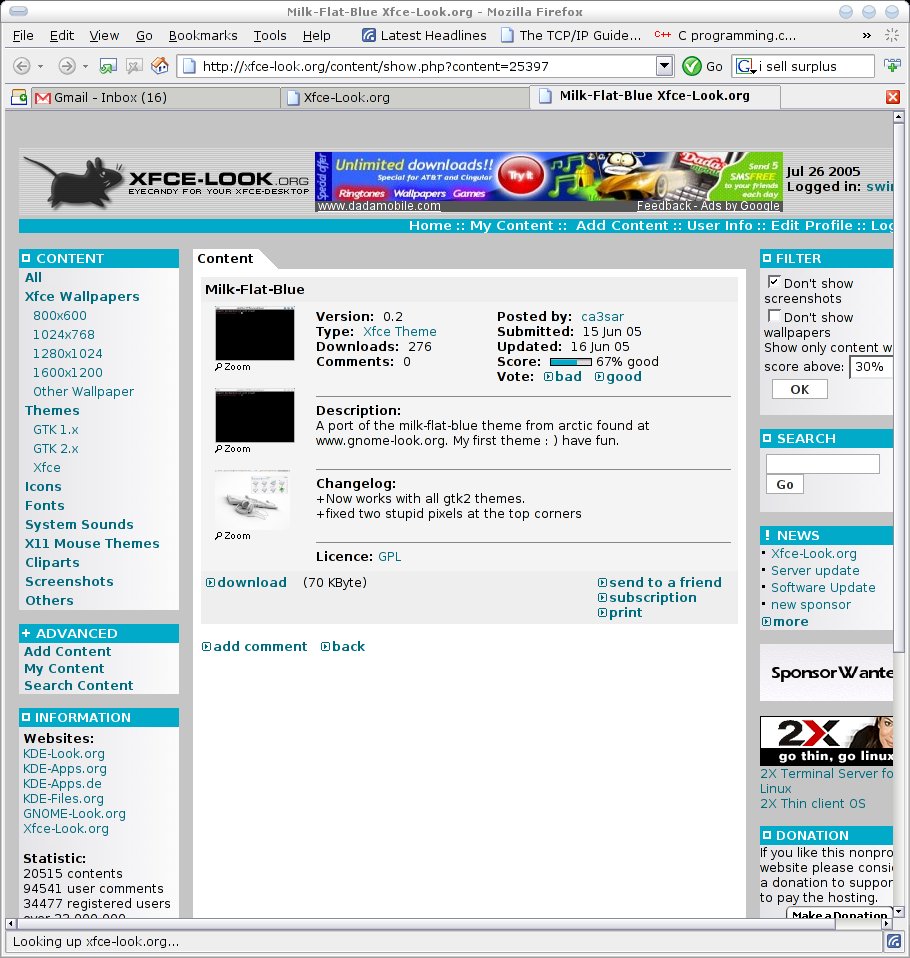The image size is (910, 958).
Task: Go back with the Back arrow button
Action: coord(21,66)
